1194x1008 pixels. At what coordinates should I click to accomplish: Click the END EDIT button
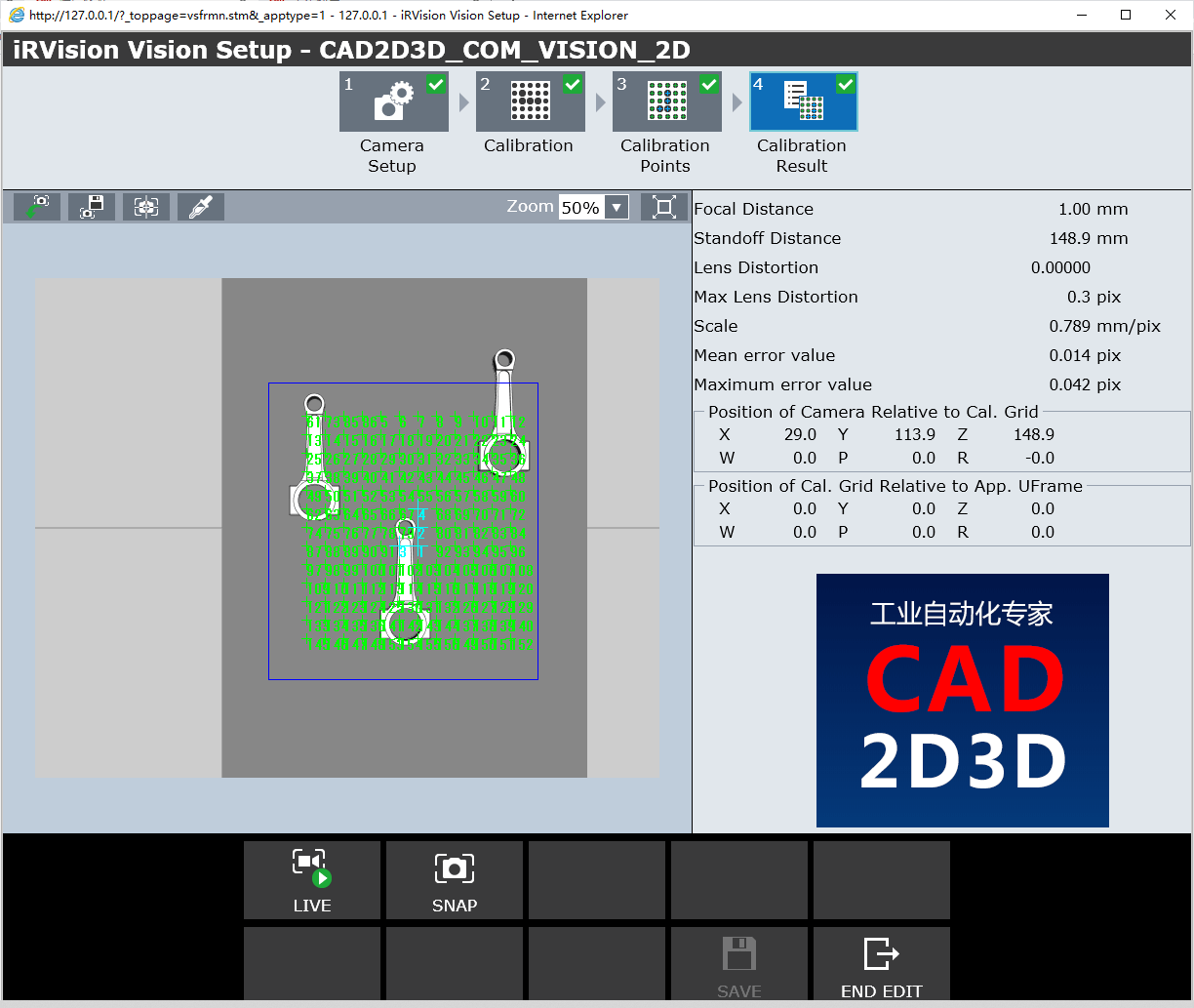(x=882, y=964)
